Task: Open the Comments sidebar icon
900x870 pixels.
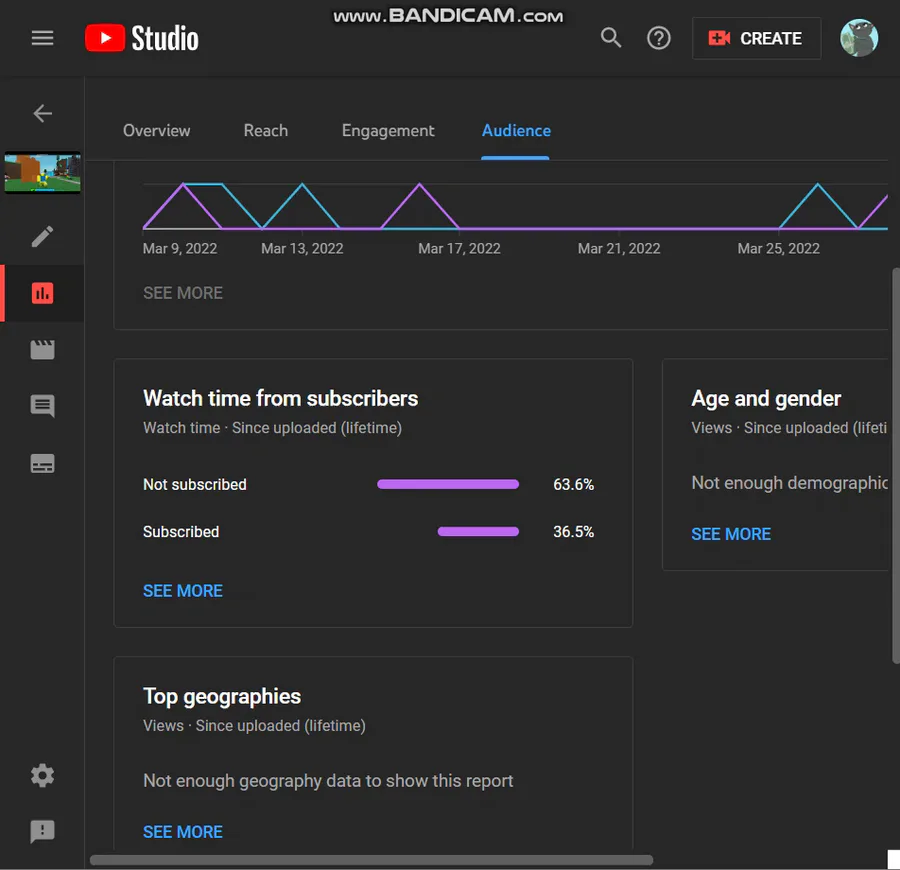Action: pyautogui.click(x=42, y=406)
